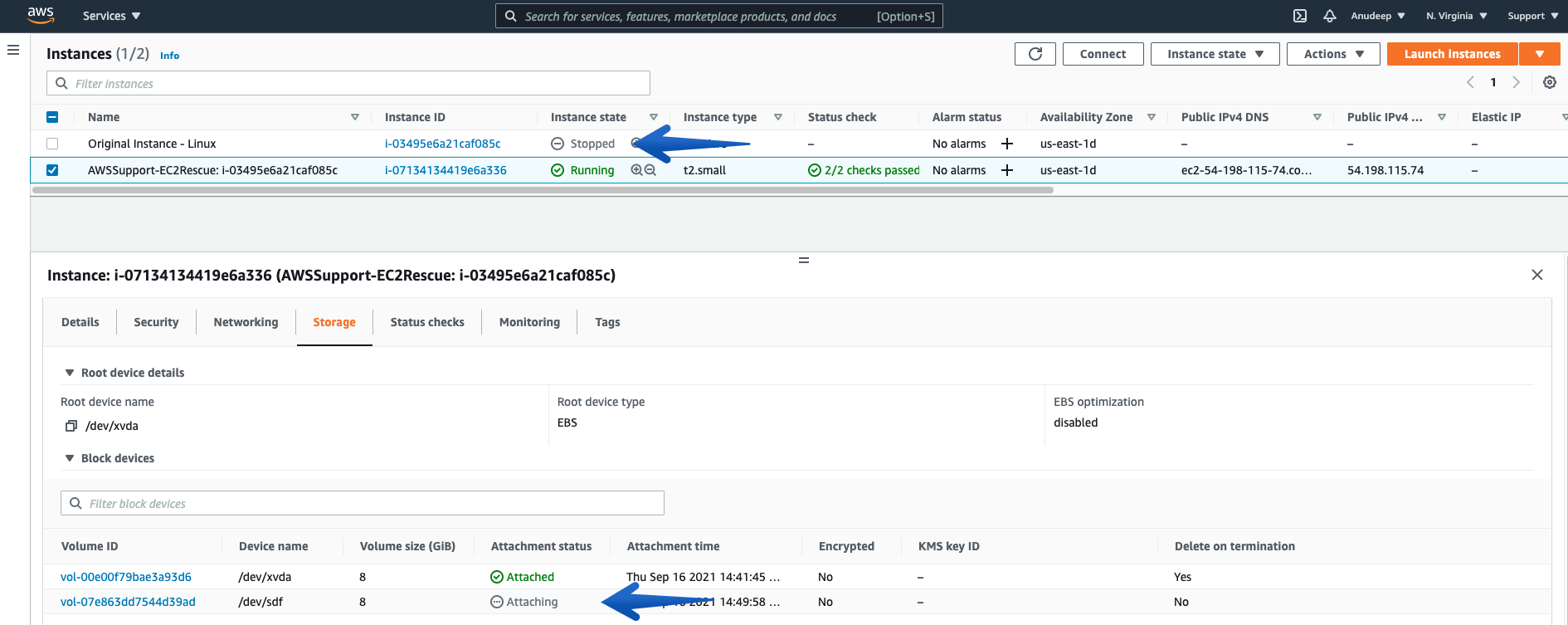Switch to the Security tab
This screenshot has height=625, width=1568.
click(156, 322)
